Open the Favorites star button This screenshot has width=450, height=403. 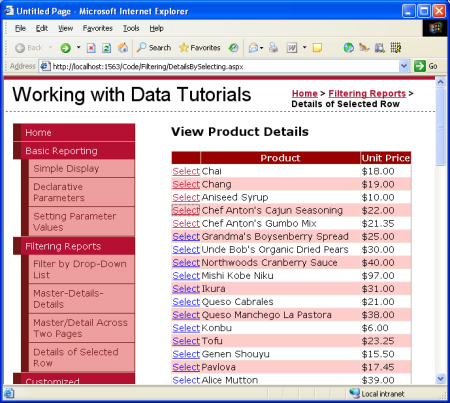(x=200, y=48)
